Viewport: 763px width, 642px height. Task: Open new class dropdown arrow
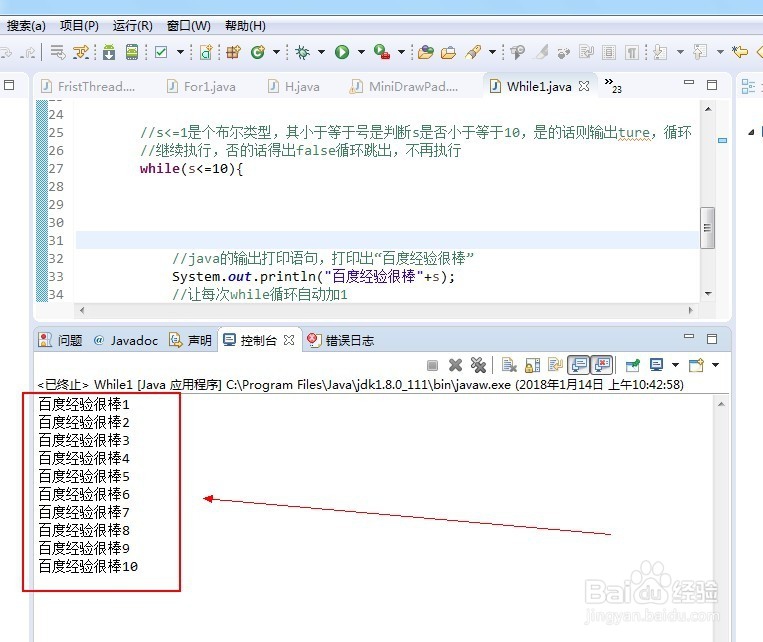click(x=276, y=52)
